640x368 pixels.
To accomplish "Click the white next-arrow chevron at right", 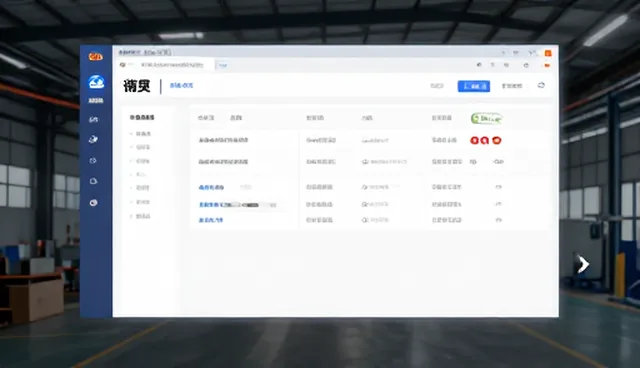I will (x=583, y=265).
